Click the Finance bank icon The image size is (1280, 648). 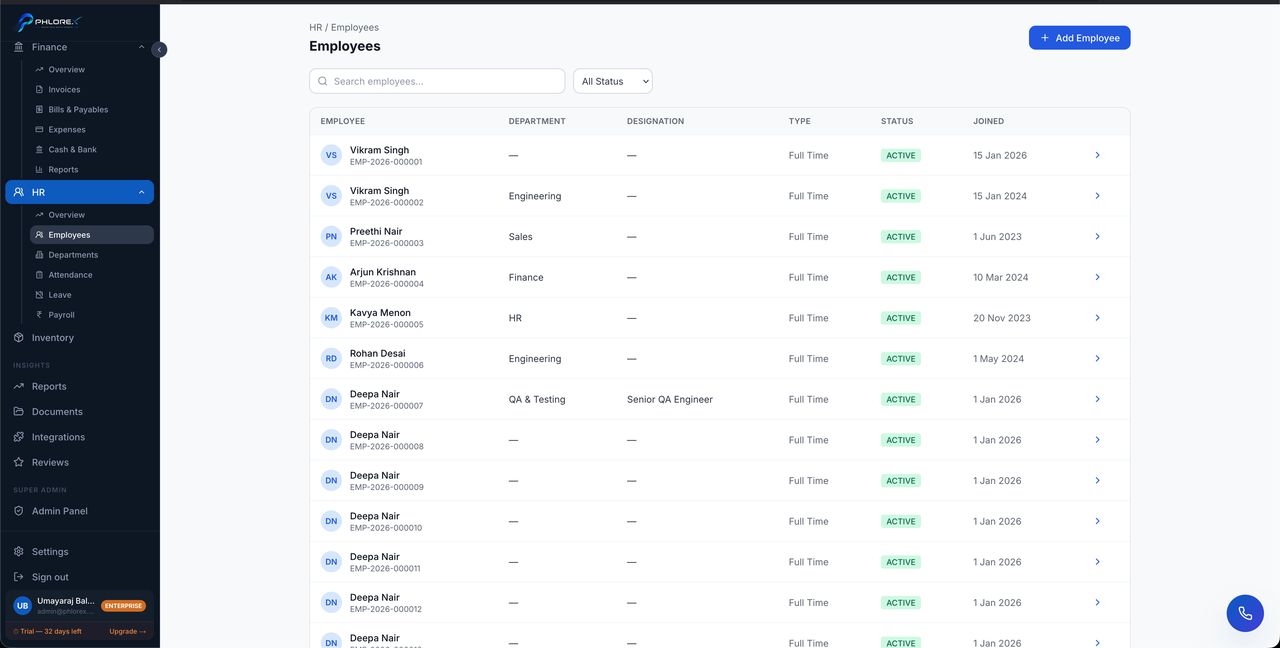[x=19, y=47]
